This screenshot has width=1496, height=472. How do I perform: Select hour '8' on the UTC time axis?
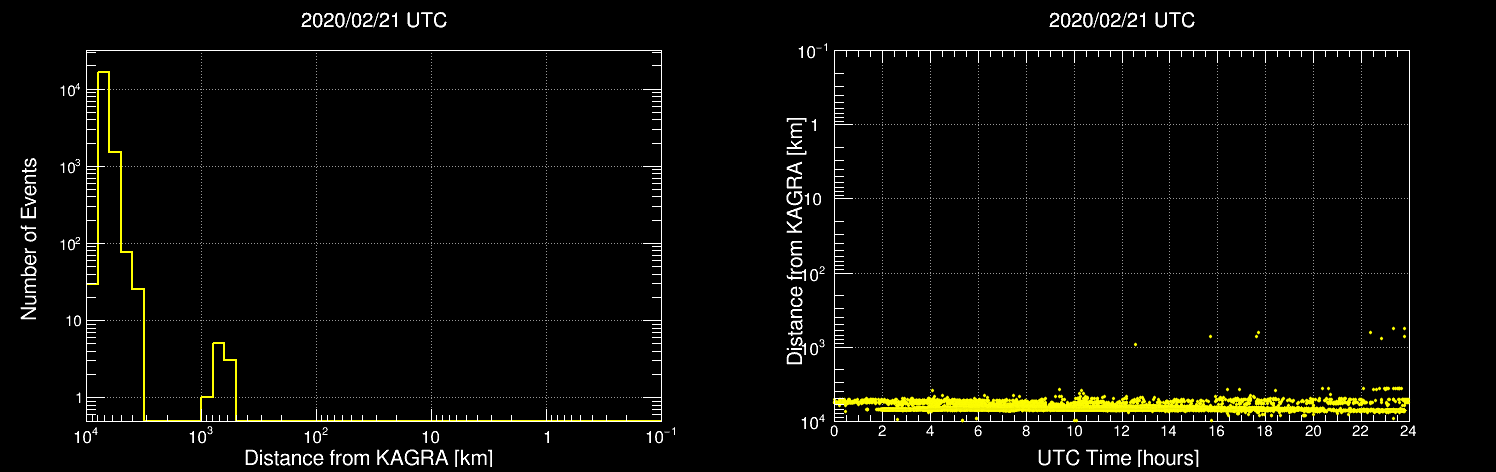1026,432
